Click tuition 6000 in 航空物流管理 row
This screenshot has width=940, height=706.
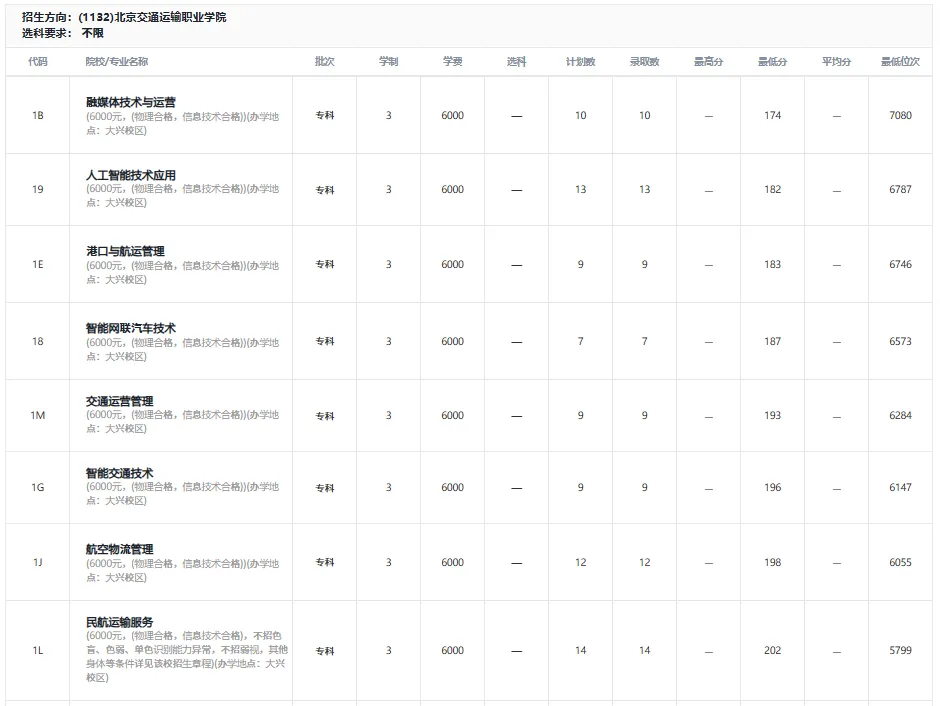(x=453, y=562)
